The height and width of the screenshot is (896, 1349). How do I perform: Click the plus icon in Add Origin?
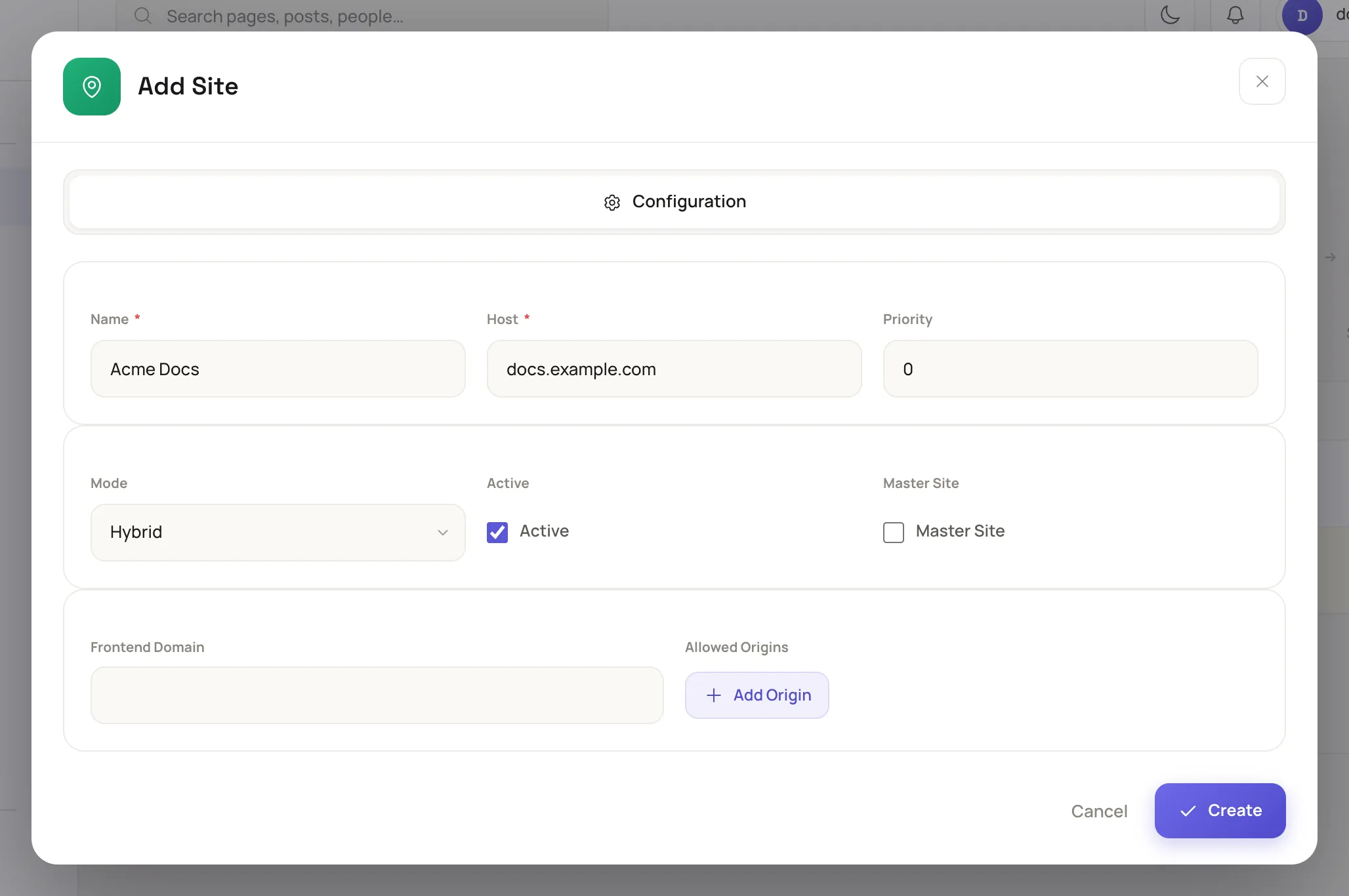tap(714, 695)
